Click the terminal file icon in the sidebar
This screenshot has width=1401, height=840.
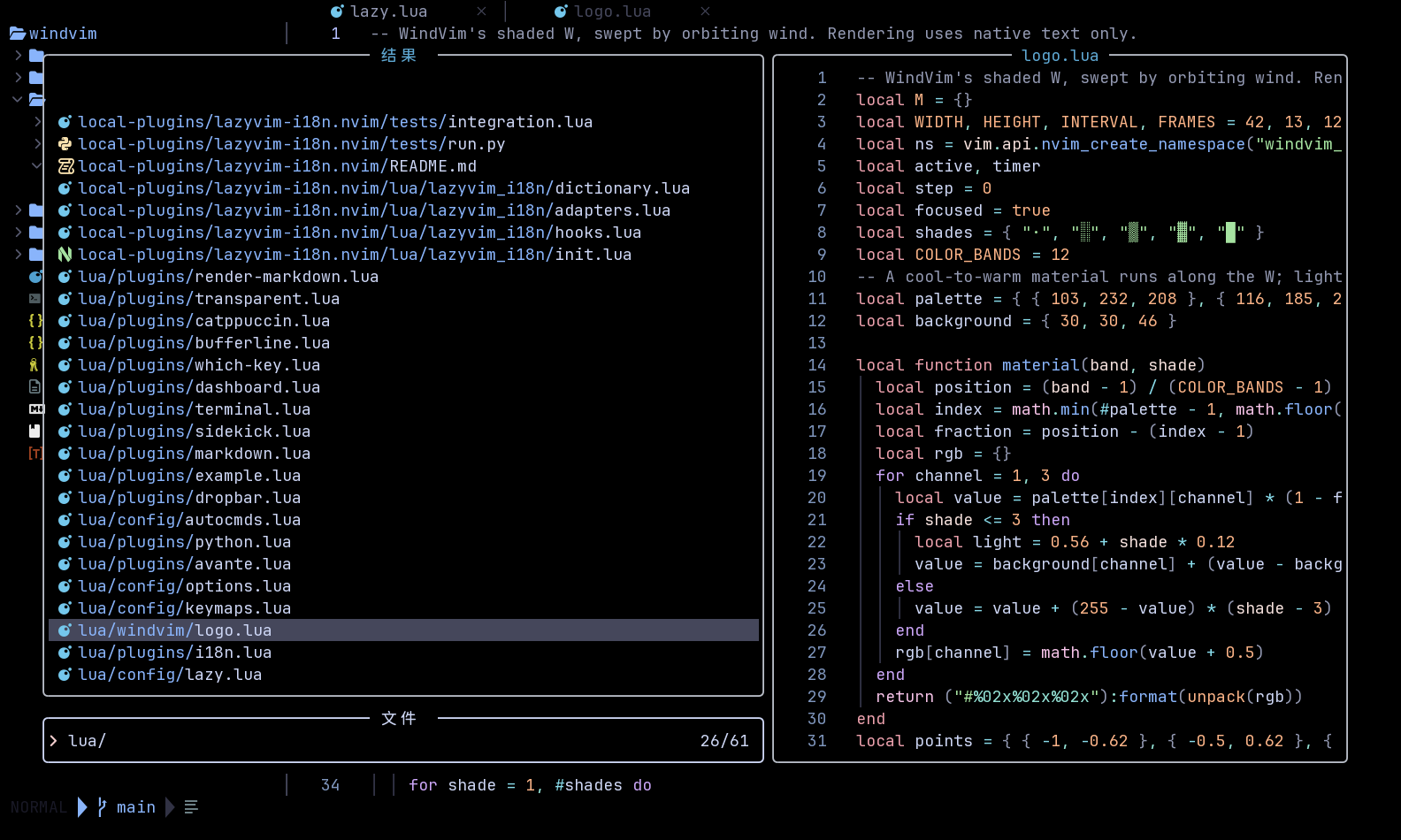pos(35,299)
